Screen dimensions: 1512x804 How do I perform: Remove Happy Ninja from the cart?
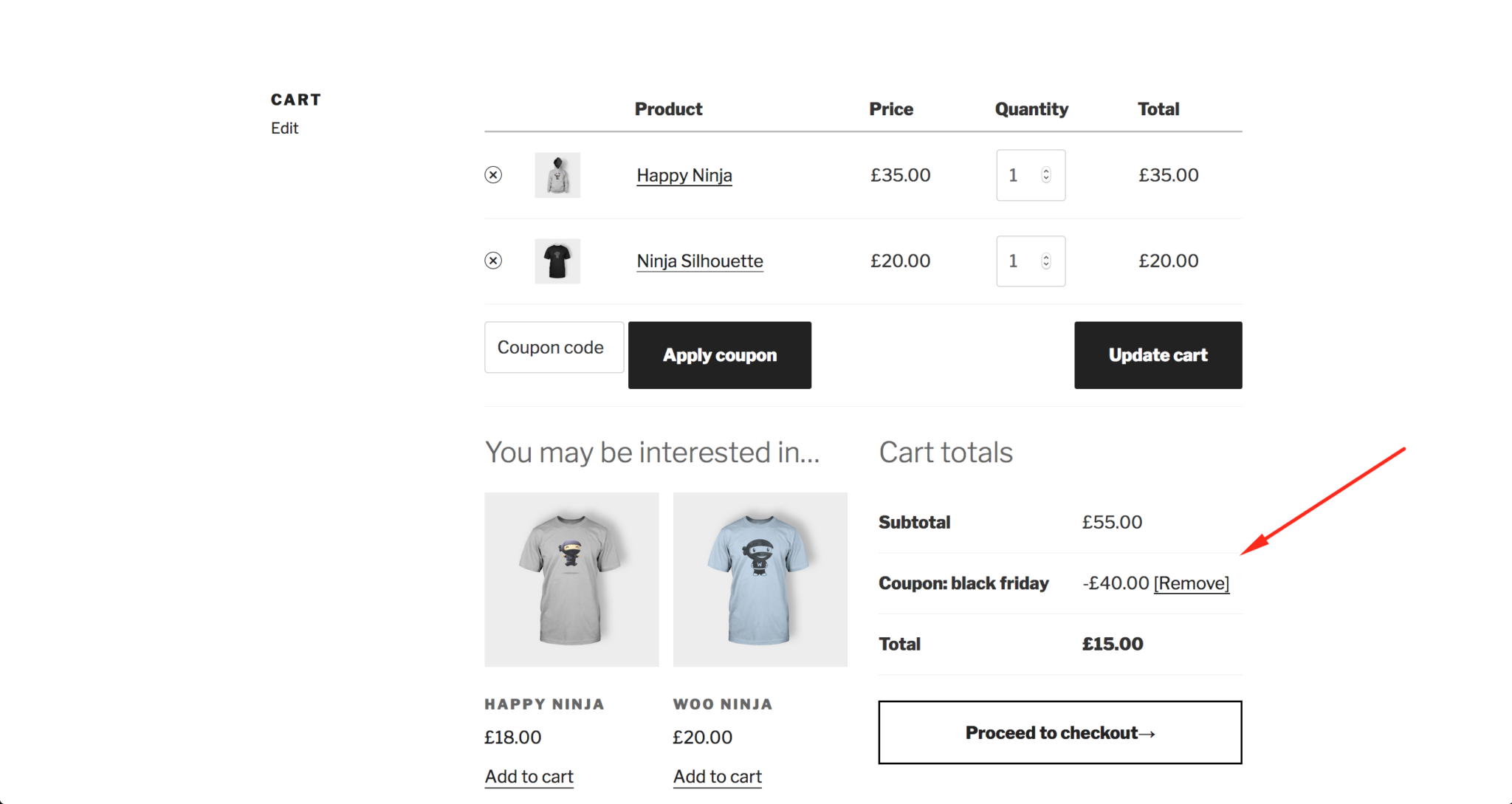coord(493,175)
